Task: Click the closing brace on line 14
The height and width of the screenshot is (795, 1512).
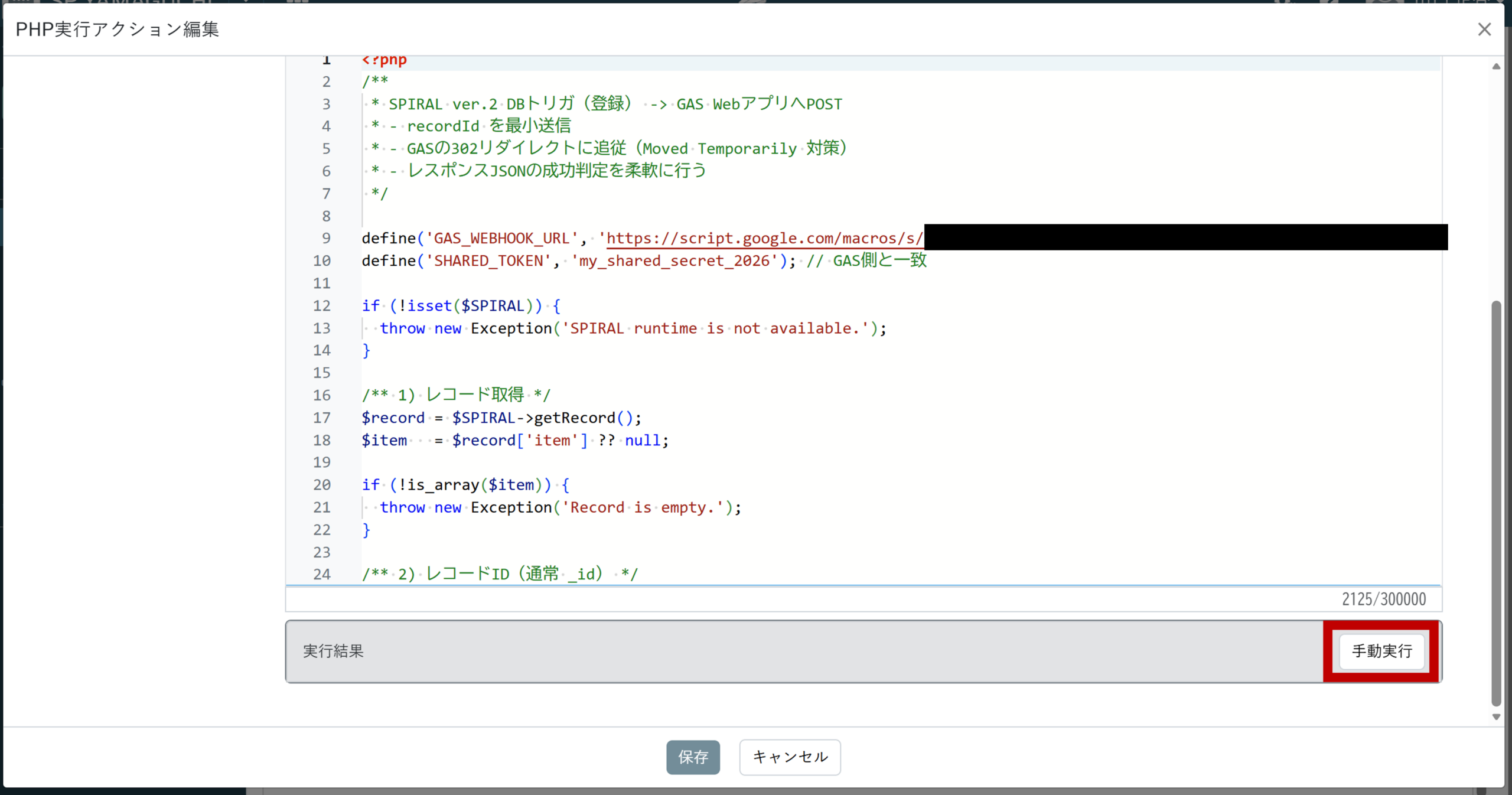Action: point(366,350)
